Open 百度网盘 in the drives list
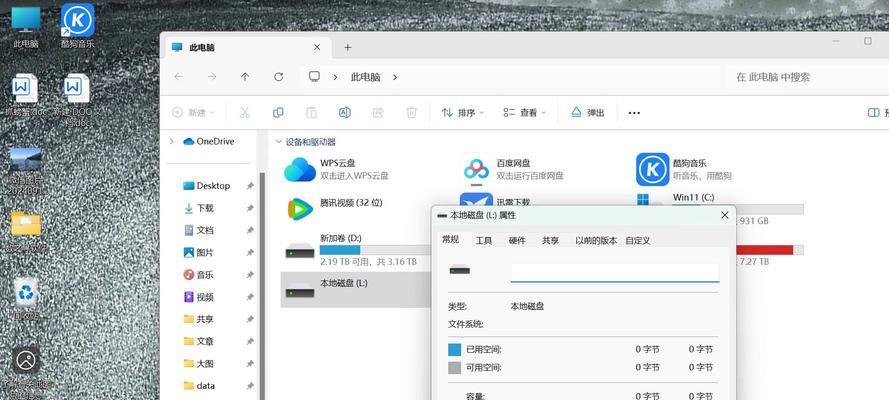Viewport: 889px width, 400px height. 514,169
